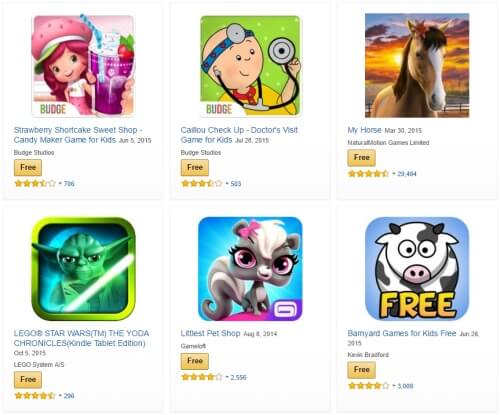View the 29,484 reviews for My Horse

click(x=407, y=174)
